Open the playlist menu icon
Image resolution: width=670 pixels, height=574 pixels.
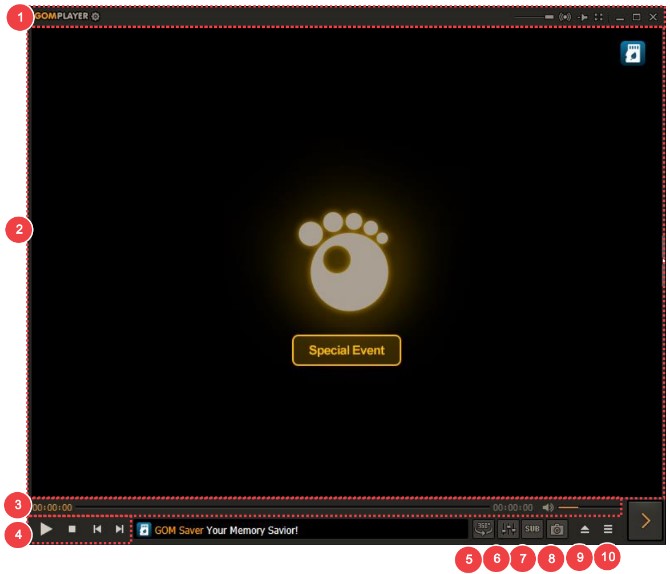(608, 529)
